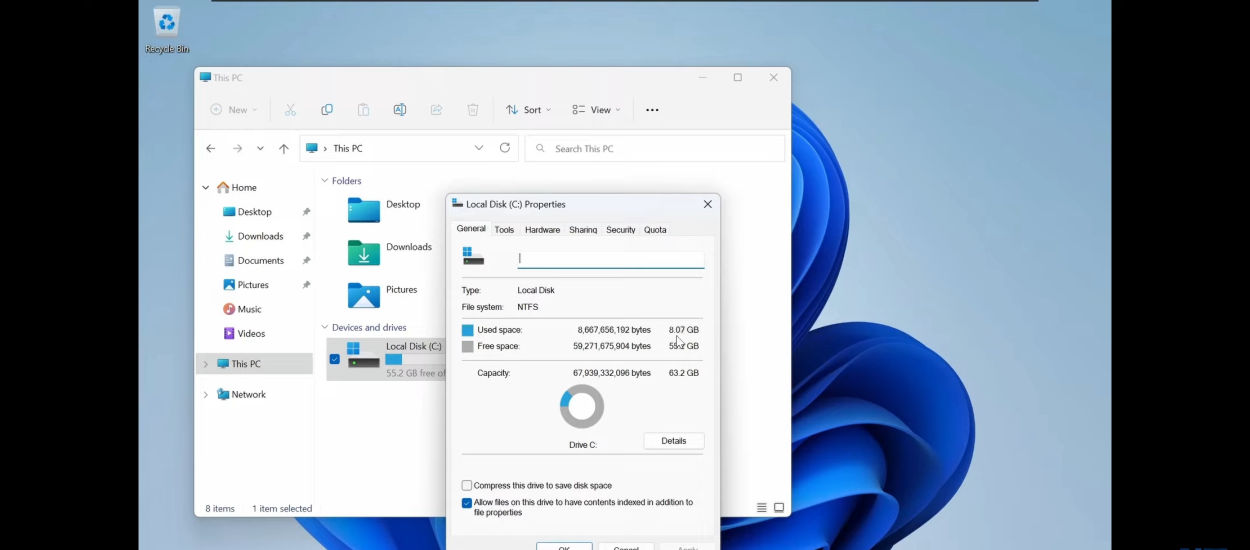The width and height of the screenshot is (1250, 550).
Task: Collapse the Folders group section
Action: coord(324,181)
